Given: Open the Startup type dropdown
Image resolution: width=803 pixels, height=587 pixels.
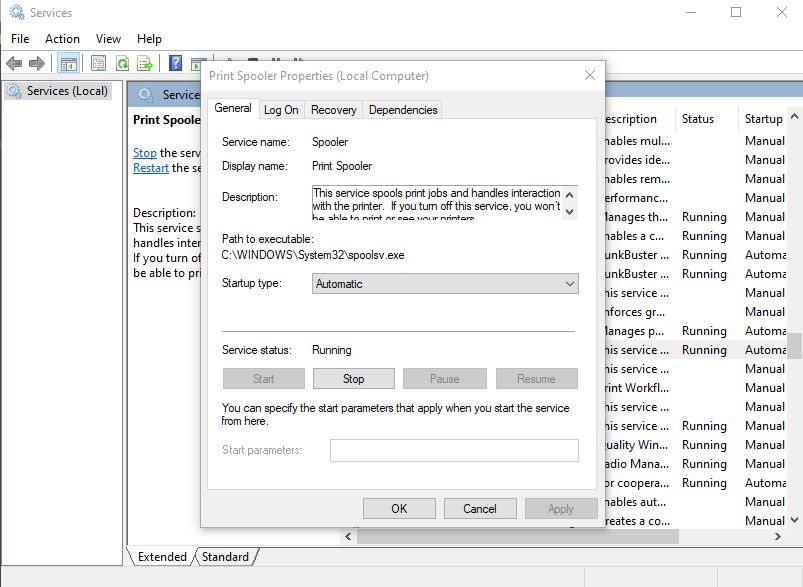Looking at the screenshot, I should tap(445, 283).
